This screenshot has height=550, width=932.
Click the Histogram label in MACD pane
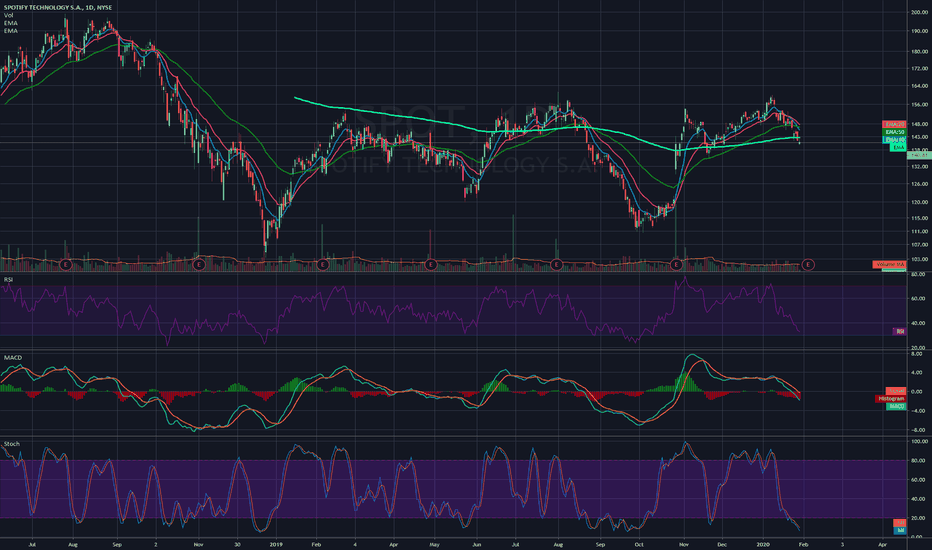tap(890, 399)
